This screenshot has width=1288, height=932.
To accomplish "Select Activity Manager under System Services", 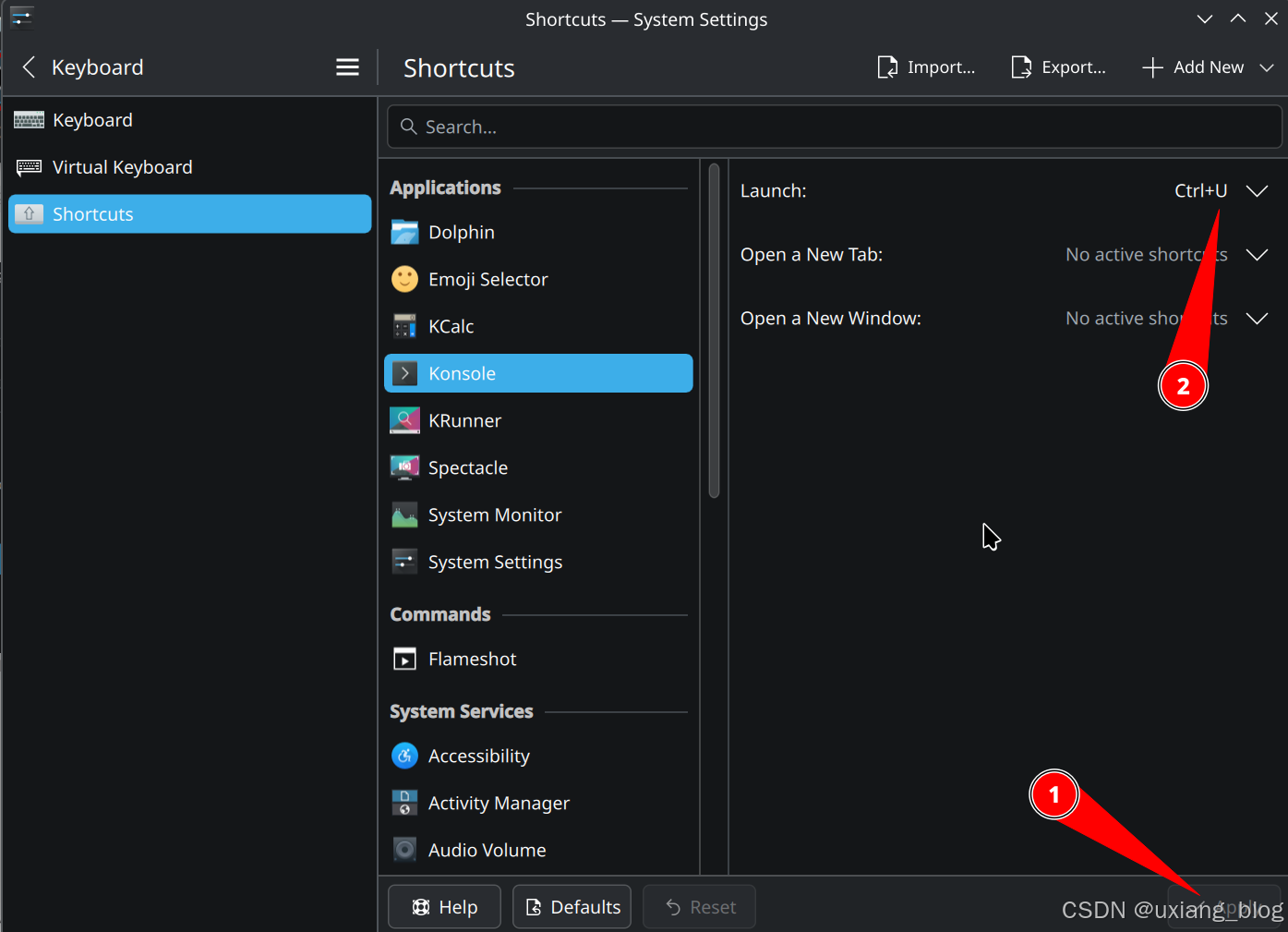I will point(538,803).
